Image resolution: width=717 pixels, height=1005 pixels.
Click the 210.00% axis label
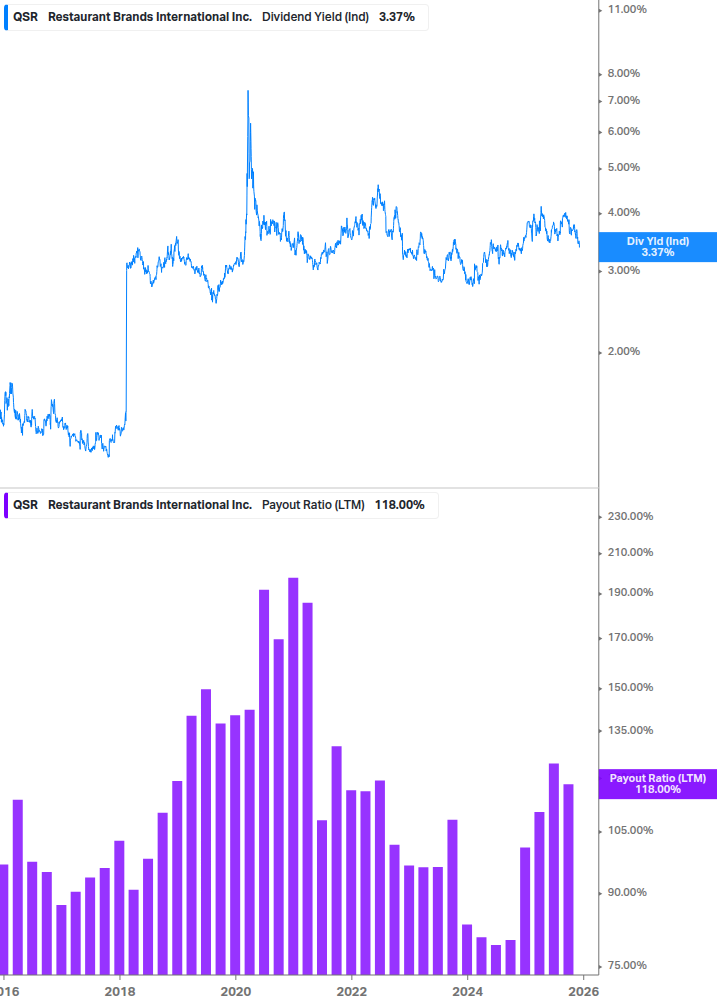pyautogui.click(x=630, y=552)
